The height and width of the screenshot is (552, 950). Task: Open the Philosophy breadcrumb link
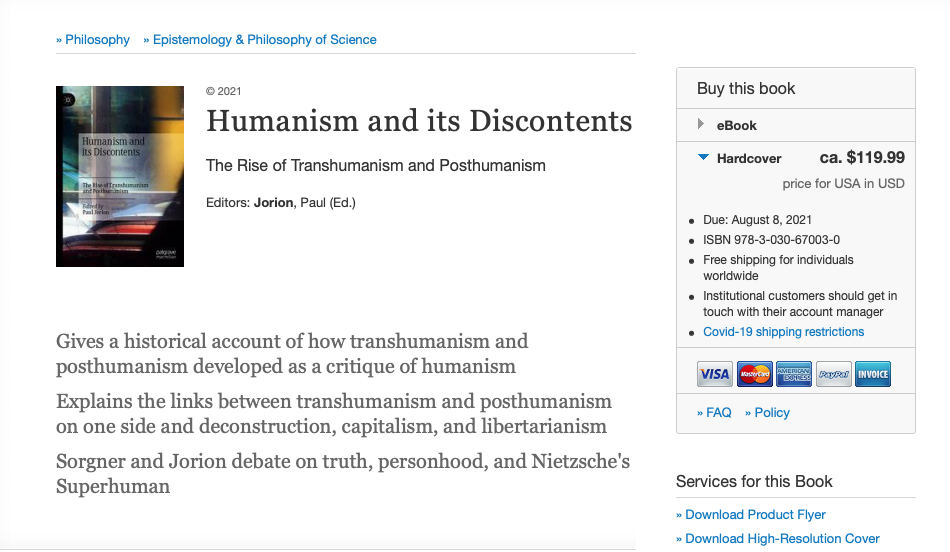point(93,39)
